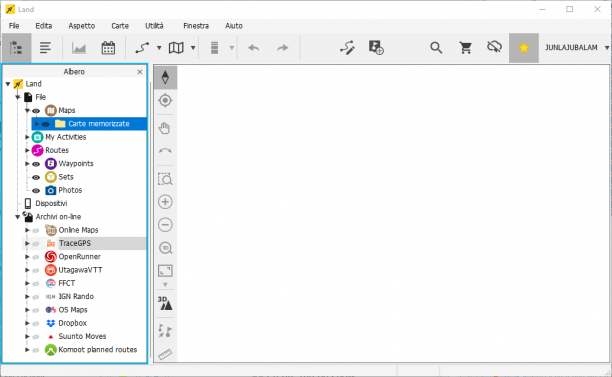The width and height of the screenshot is (612, 377).
Task: Open the stacked layers toolbar icon
Action: (x=214, y=48)
